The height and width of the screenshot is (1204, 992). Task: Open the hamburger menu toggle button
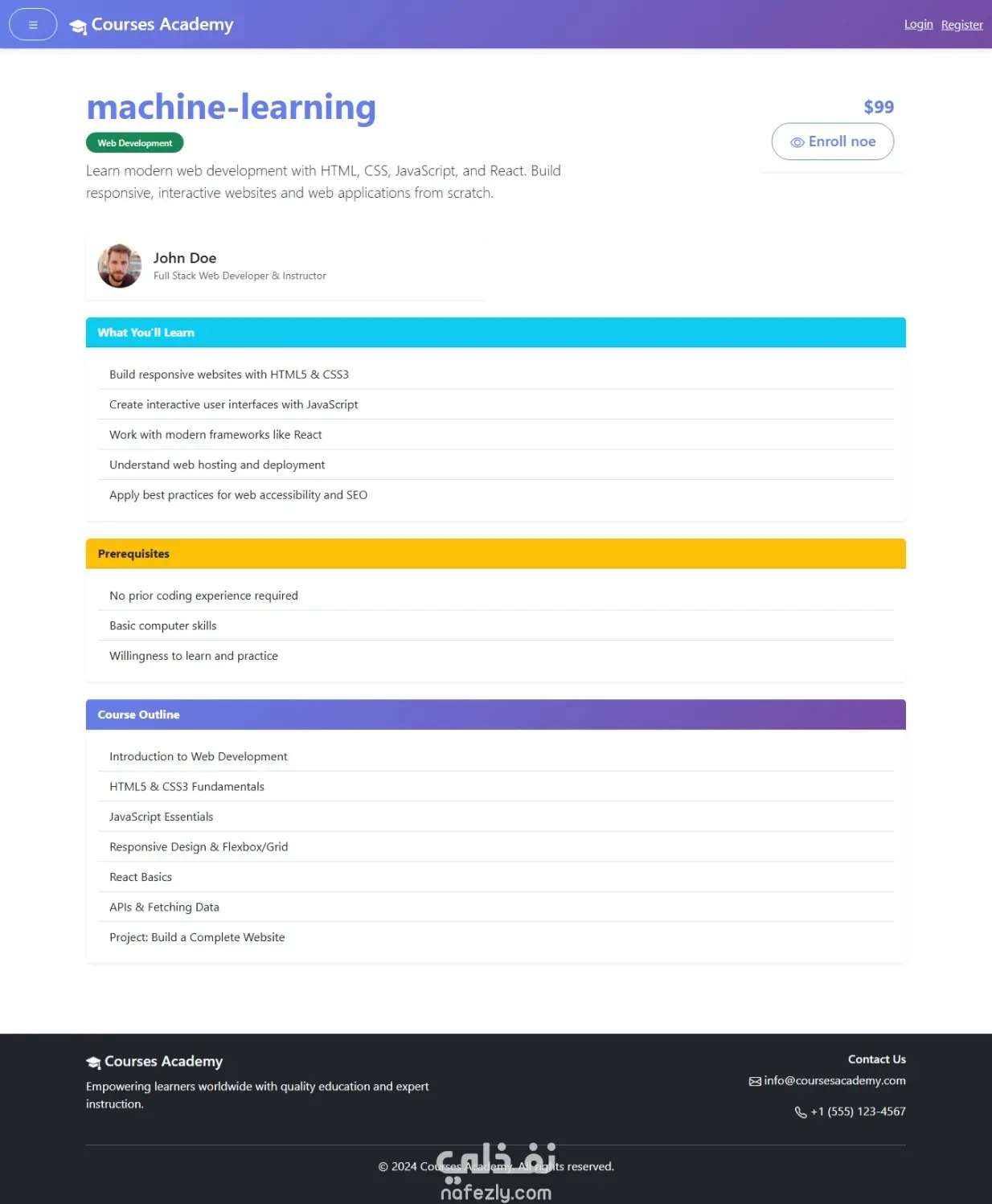click(x=33, y=24)
